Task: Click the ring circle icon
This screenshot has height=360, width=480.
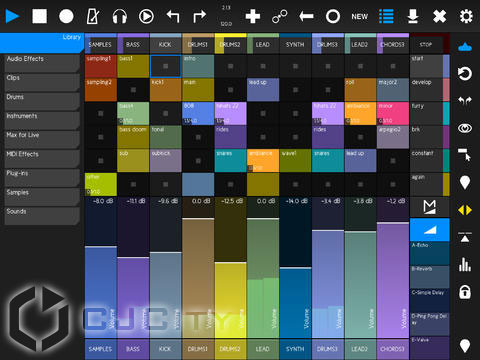Action: pos(333,16)
